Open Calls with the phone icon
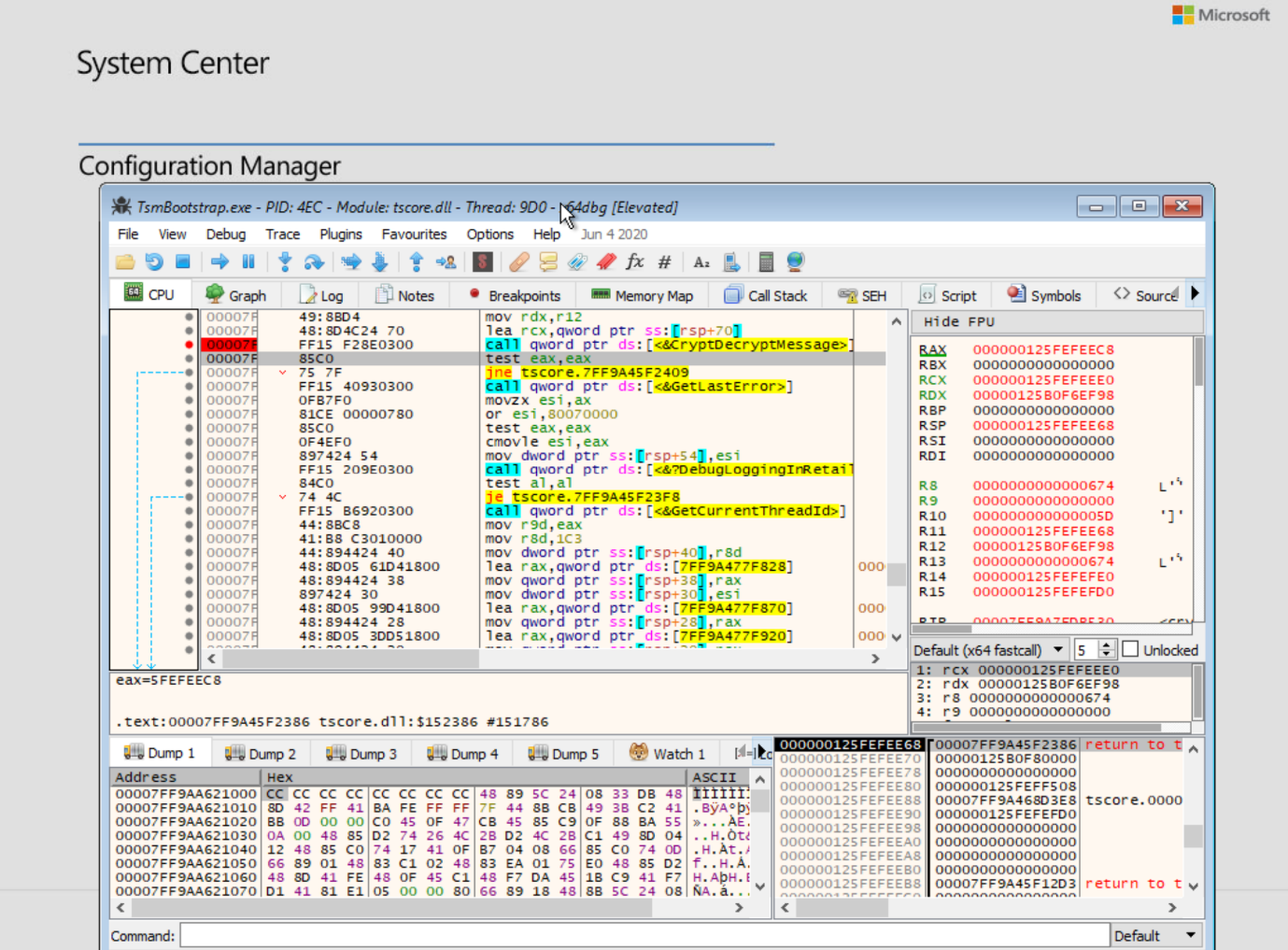 click(x=731, y=262)
